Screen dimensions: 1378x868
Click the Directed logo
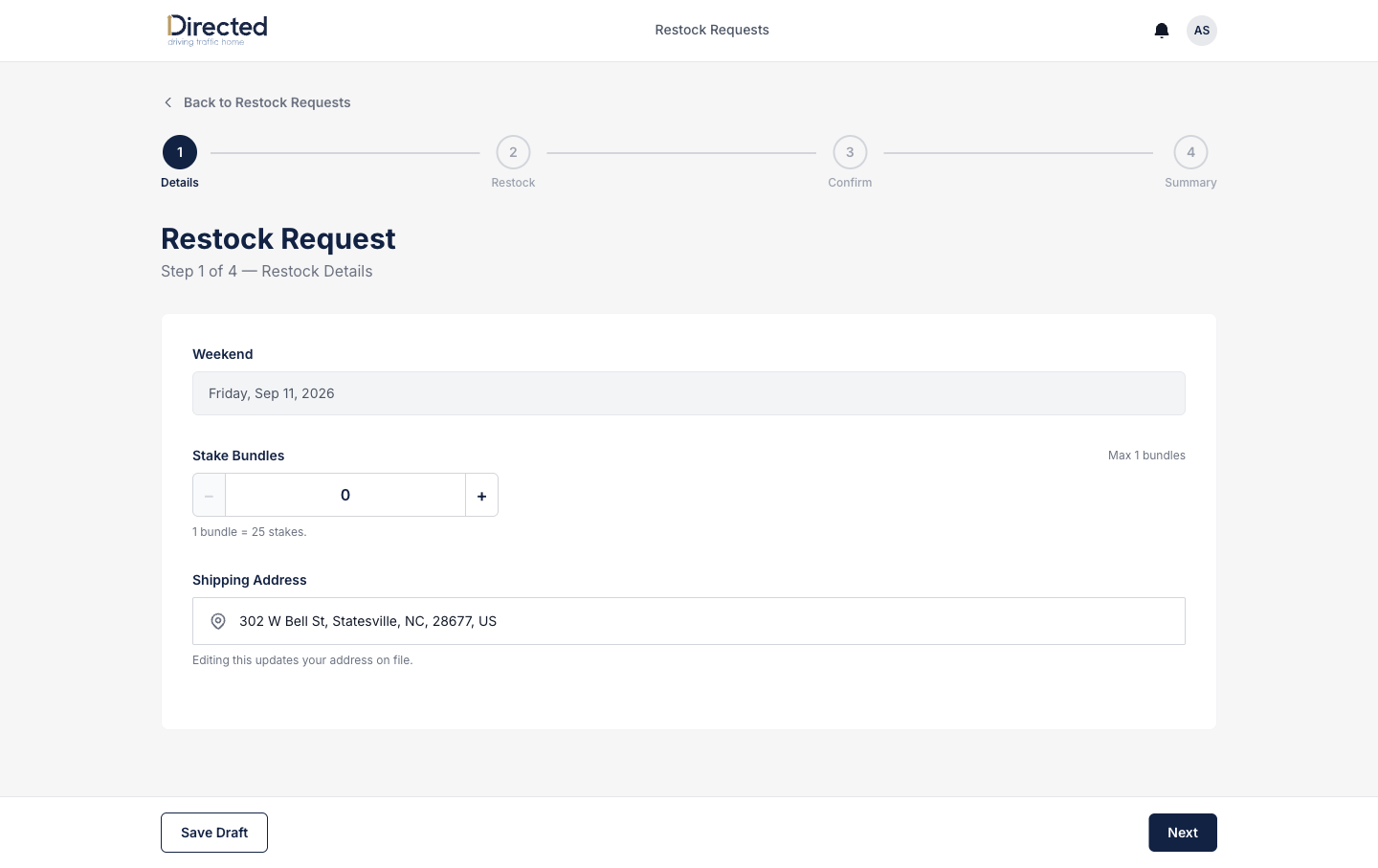[217, 30]
